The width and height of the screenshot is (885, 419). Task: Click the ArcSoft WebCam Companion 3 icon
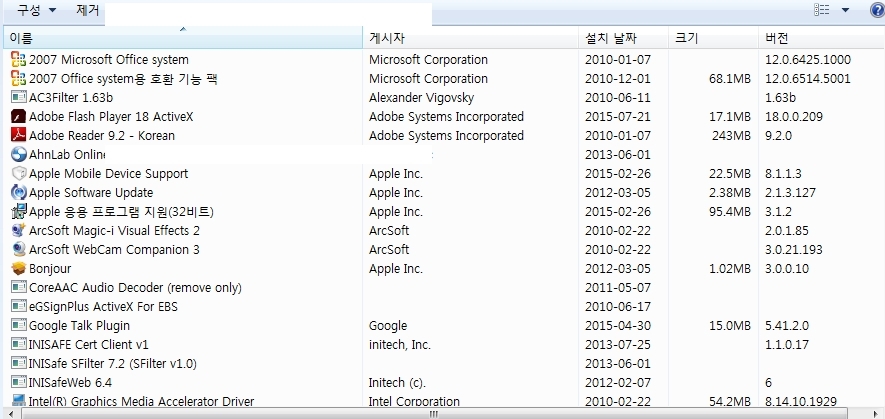[18, 250]
